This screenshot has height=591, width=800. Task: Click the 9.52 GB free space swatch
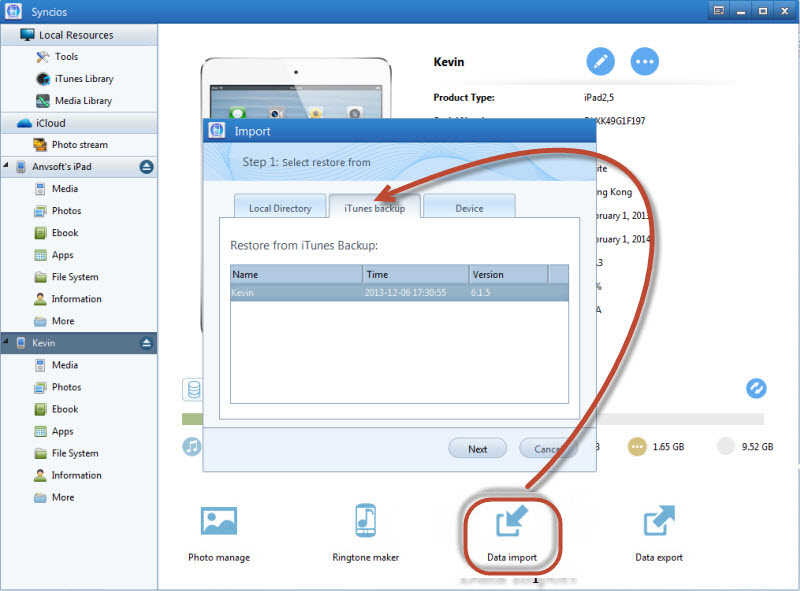(726, 447)
